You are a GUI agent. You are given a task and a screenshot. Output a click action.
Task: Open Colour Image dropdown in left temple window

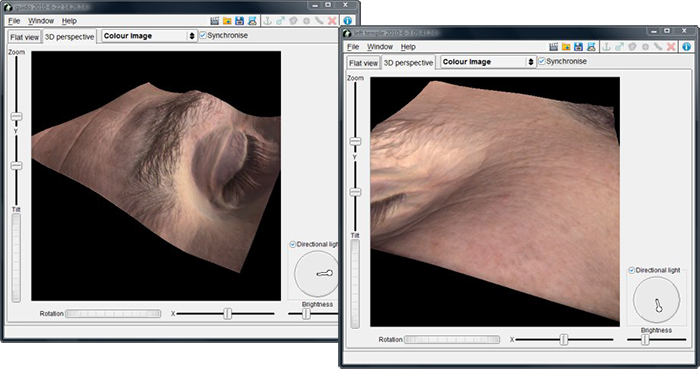click(x=488, y=62)
